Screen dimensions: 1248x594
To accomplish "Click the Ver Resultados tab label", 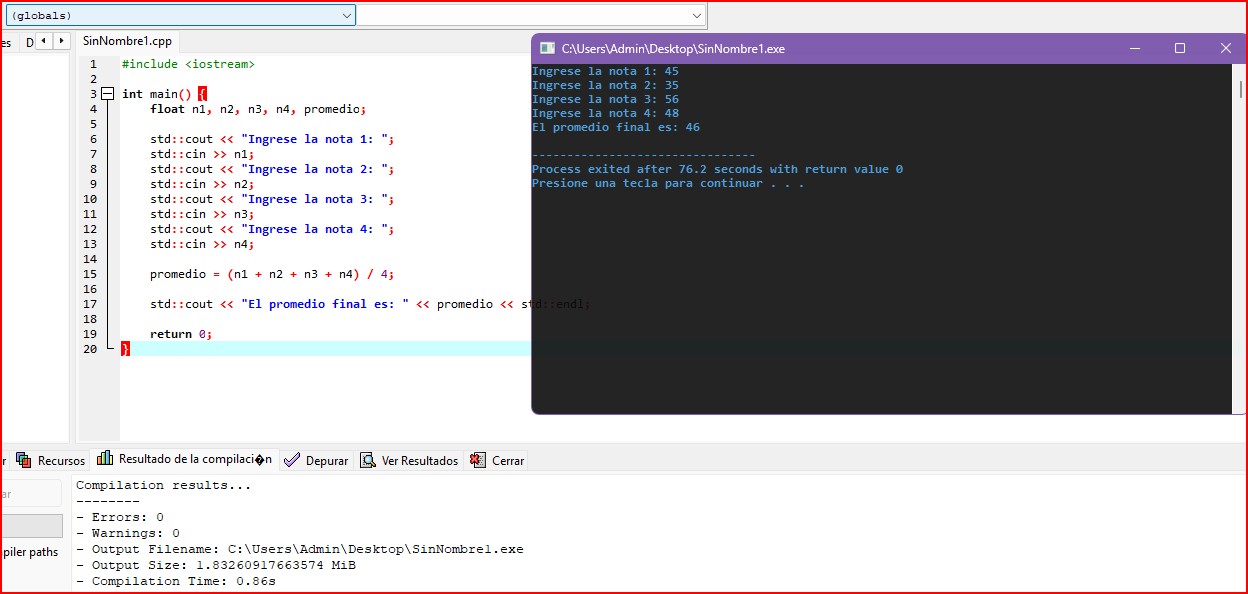I will (x=419, y=461).
